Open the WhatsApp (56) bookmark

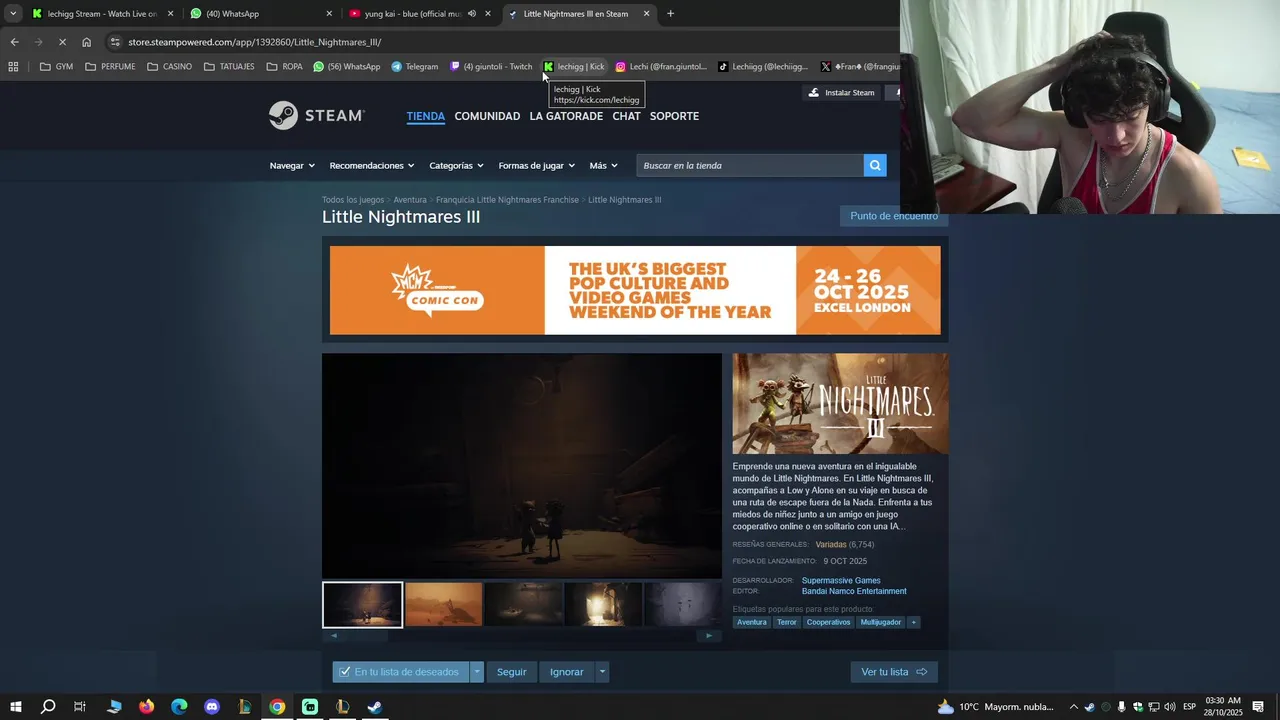(x=346, y=67)
